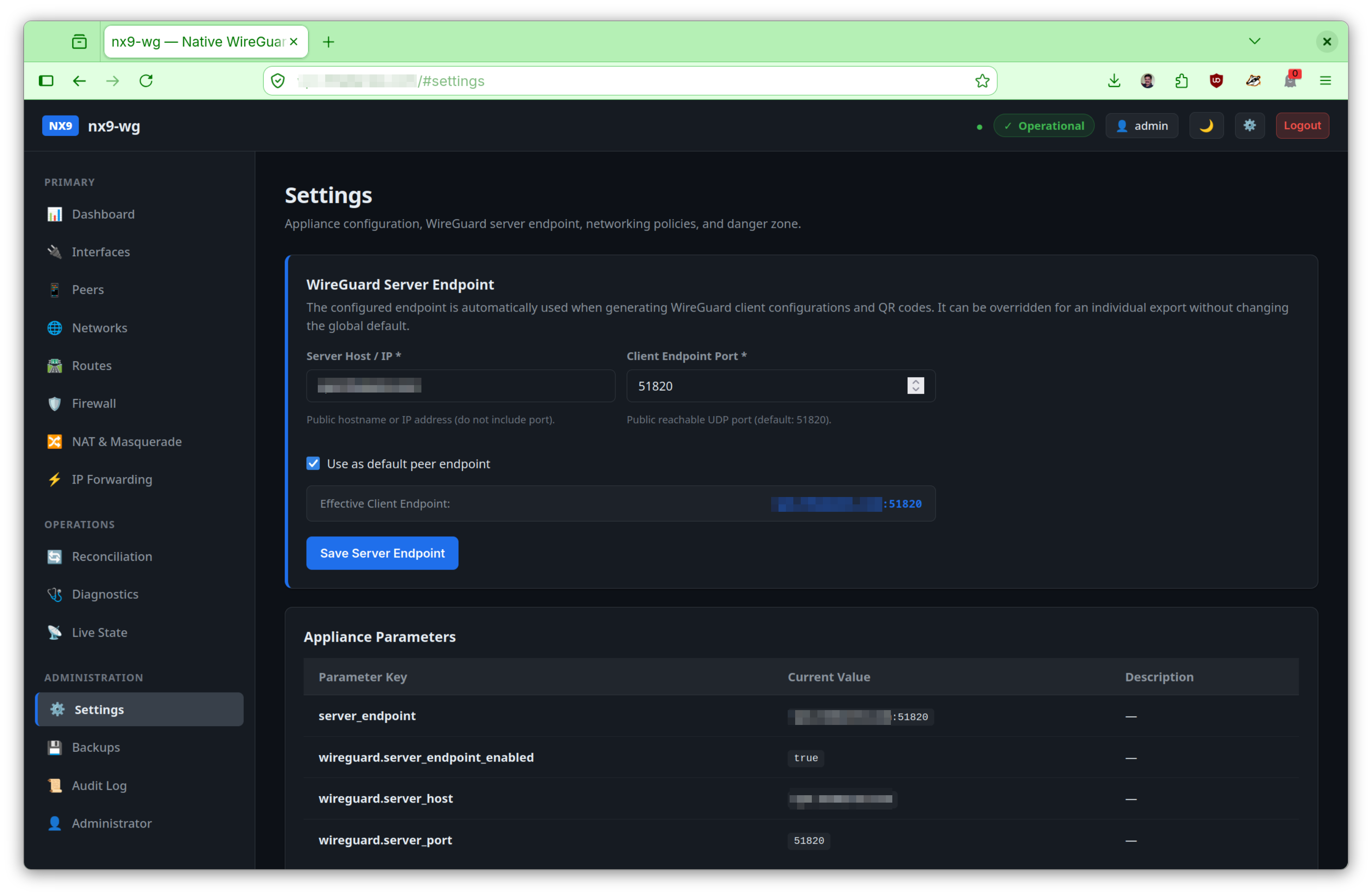Image resolution: width=1372 pixels, height=896 pixels.
Task: Open the recent tabs overview icon
Action: pos(80,42)
